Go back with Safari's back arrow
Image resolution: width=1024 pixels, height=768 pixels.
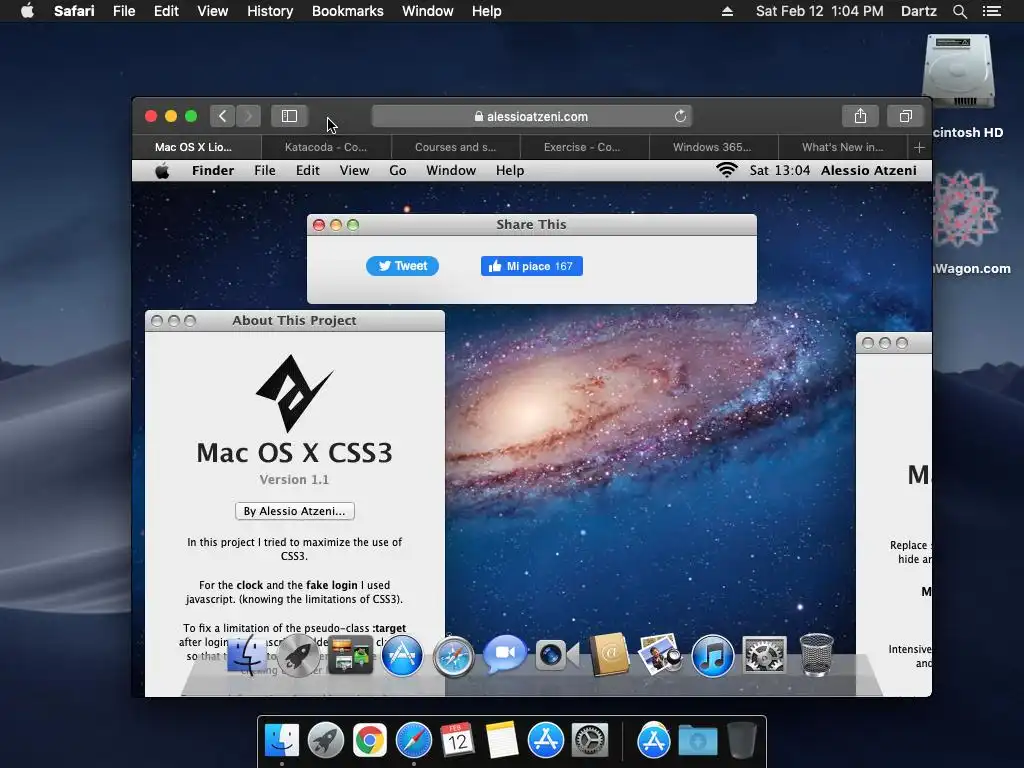click(223, 116)
